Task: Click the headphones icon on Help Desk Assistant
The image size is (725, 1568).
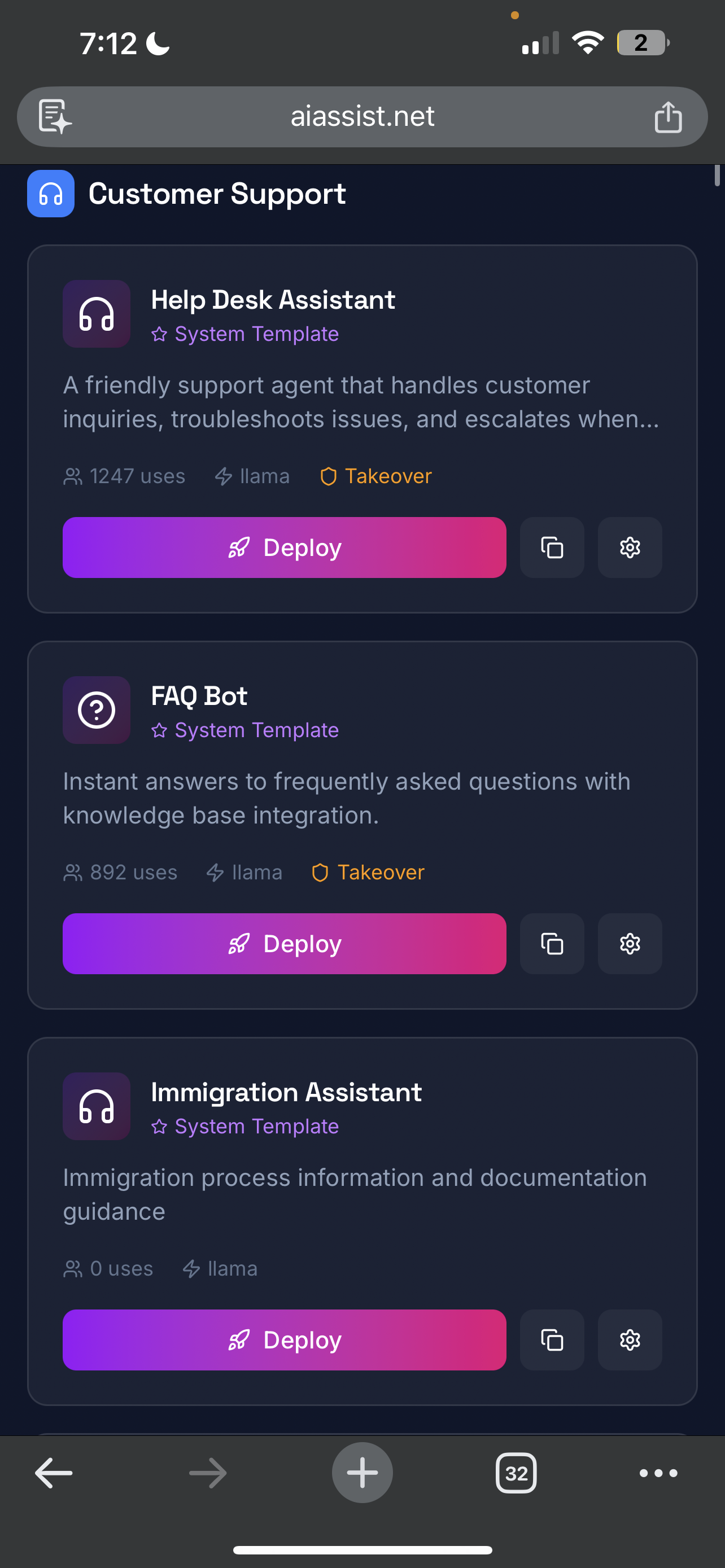Action: 96,314
